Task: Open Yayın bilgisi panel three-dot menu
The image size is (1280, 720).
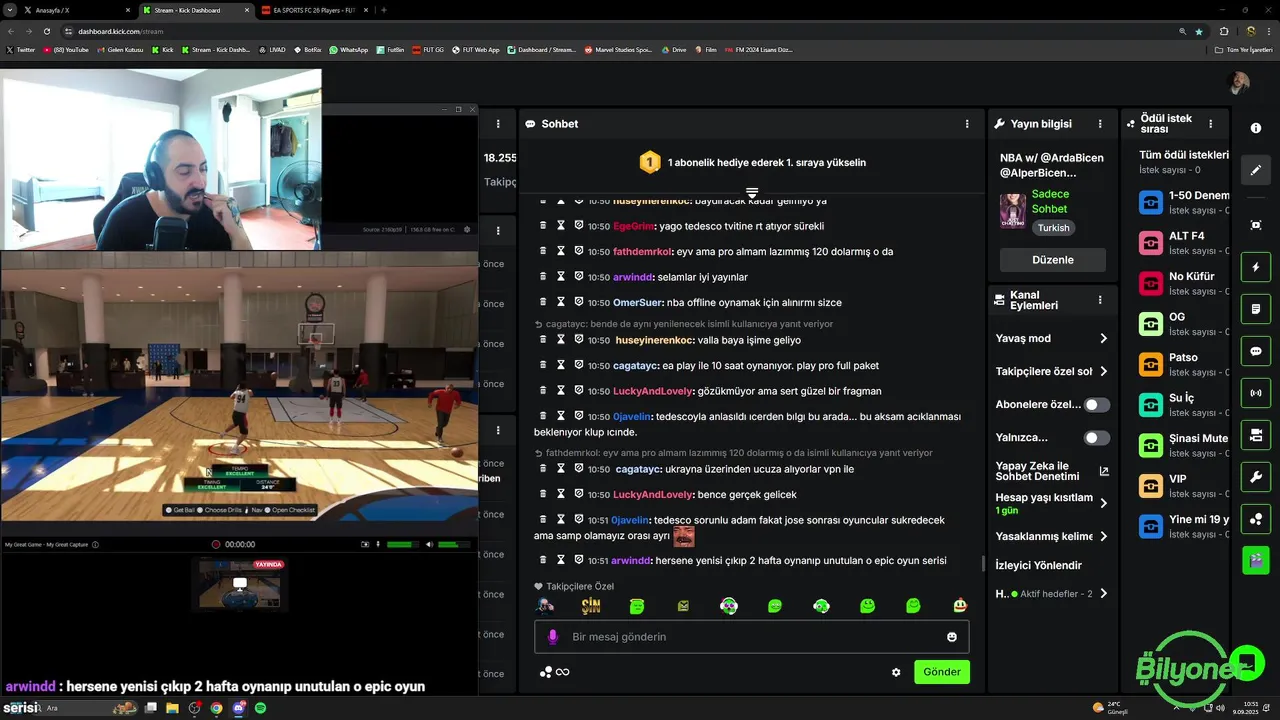Action: [x=1100, y=124]
